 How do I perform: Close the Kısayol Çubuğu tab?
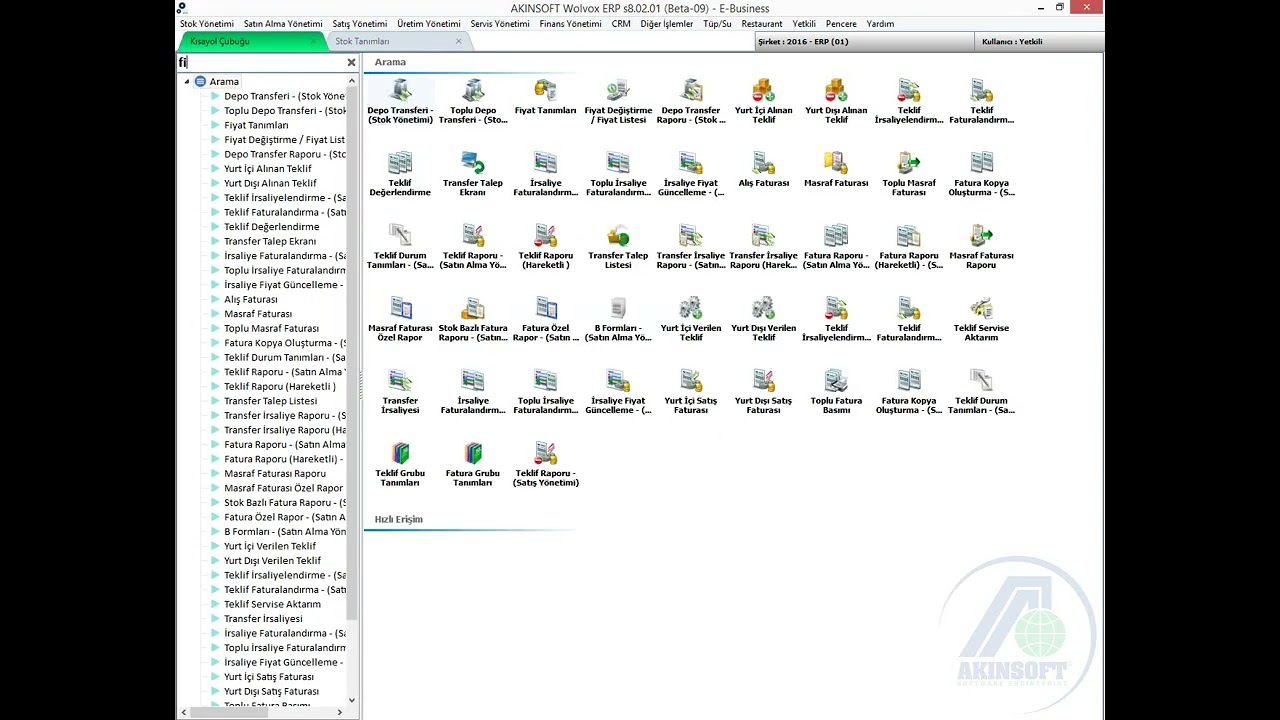pyautogui.click(x=313, y=41)
